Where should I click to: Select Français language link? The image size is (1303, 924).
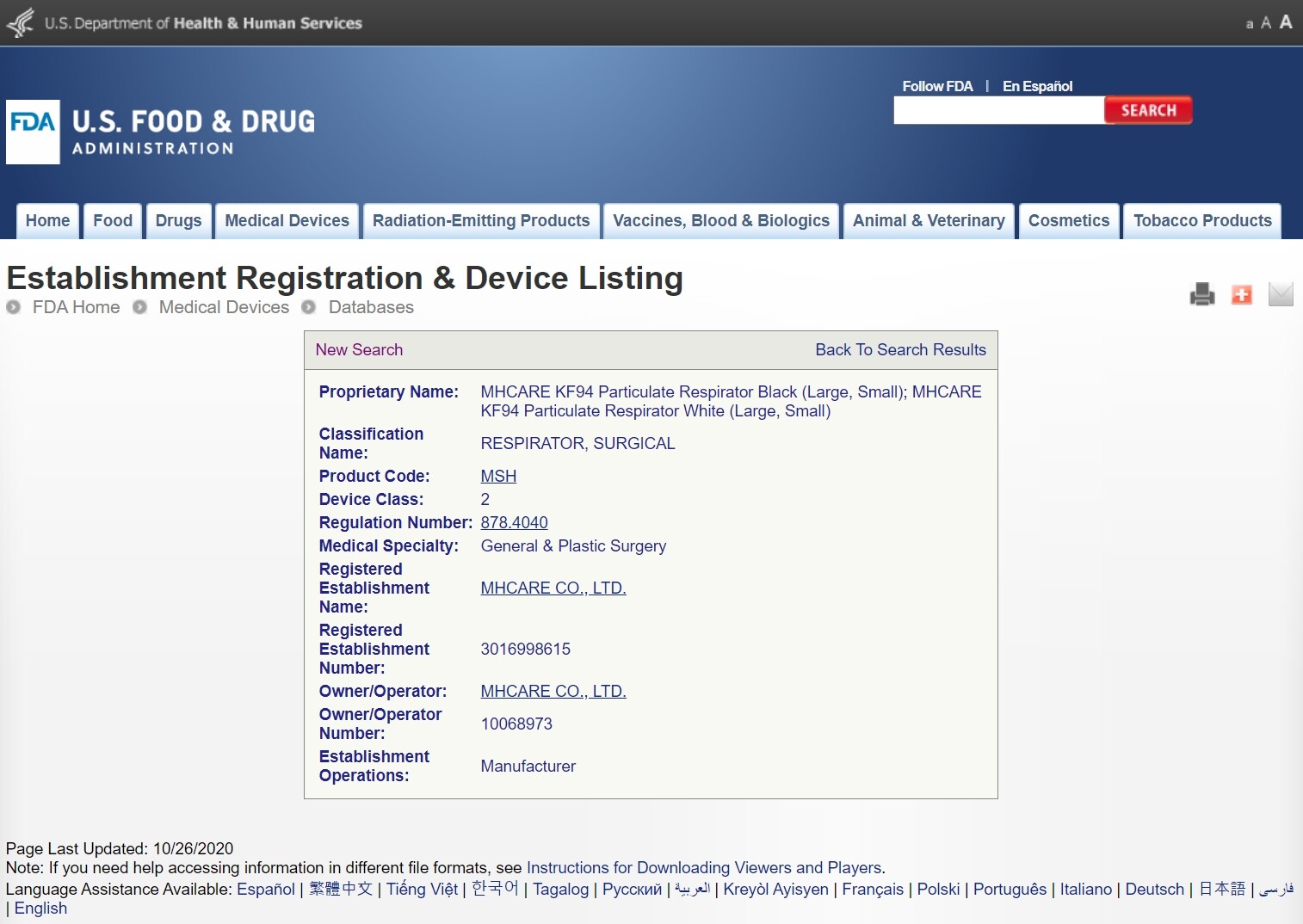pos(873,890)
